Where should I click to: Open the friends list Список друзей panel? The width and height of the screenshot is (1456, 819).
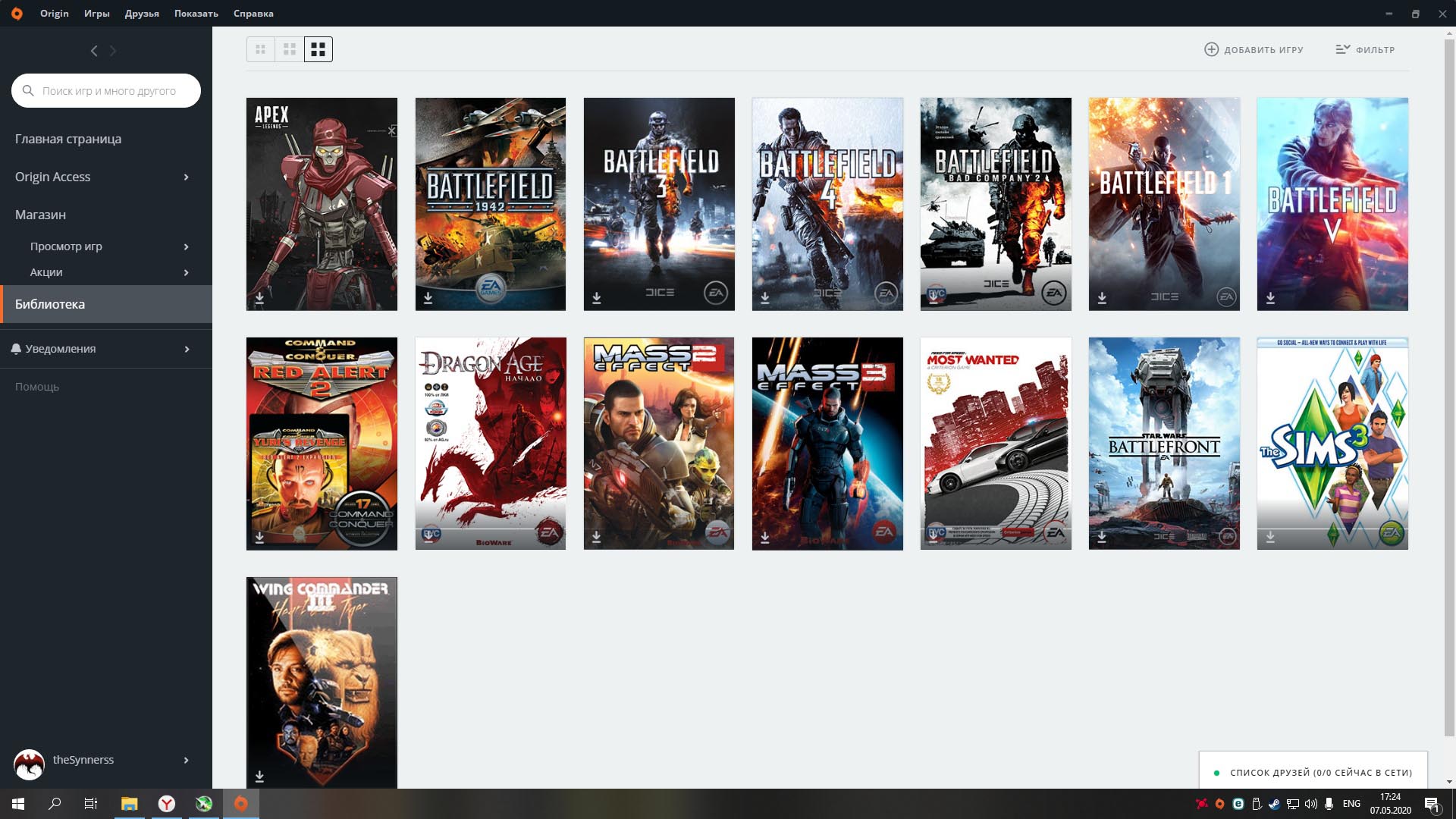[x=1313, y=771]
